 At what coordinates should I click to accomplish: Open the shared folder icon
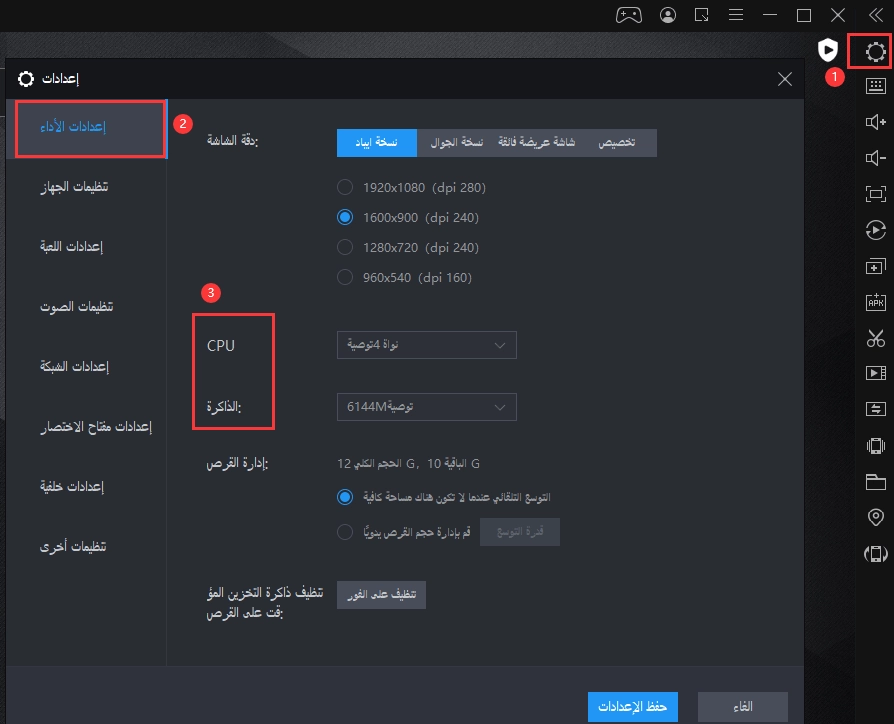pos(875,482)
